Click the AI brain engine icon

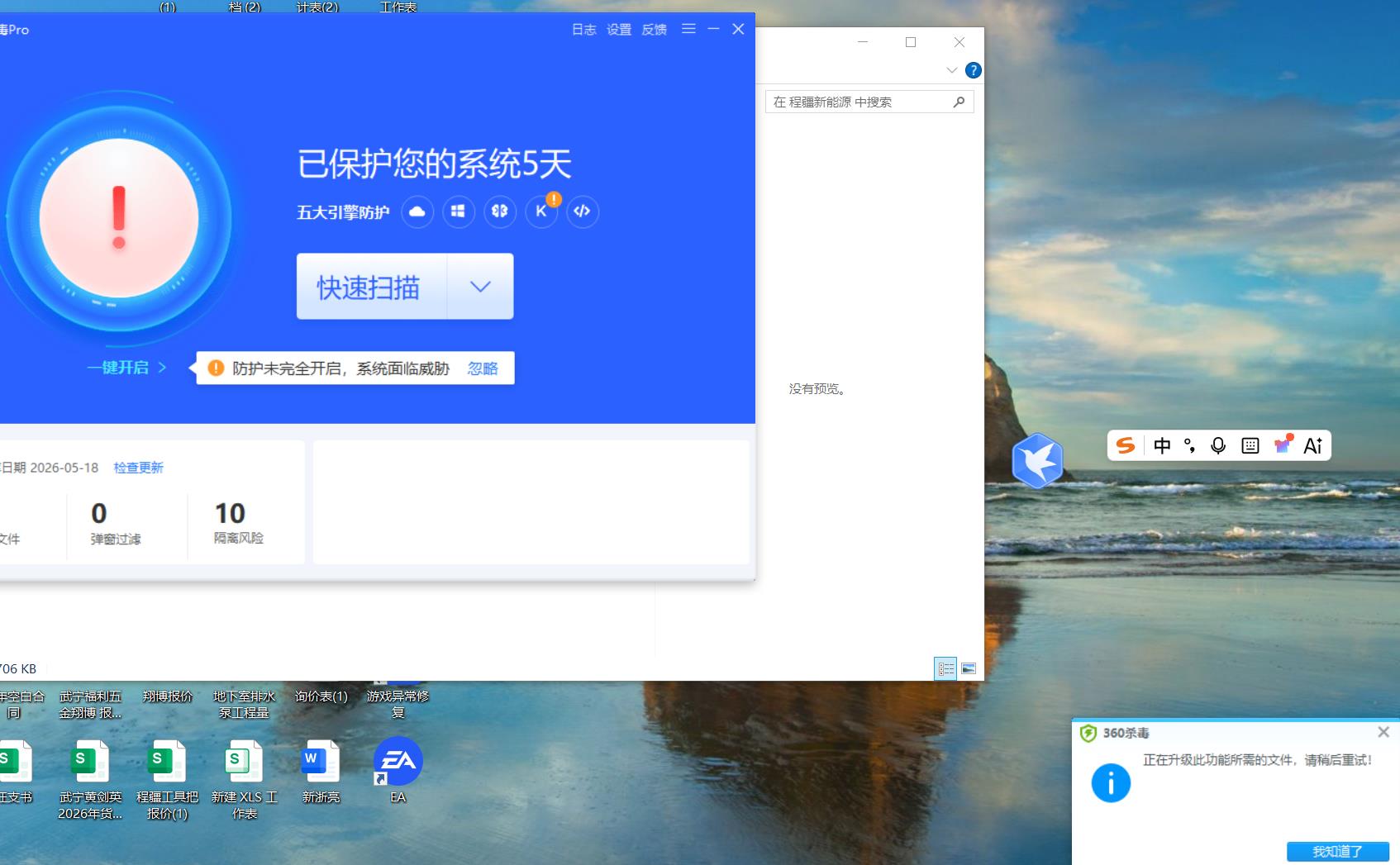pyautogui.click(x=500, y=211)
